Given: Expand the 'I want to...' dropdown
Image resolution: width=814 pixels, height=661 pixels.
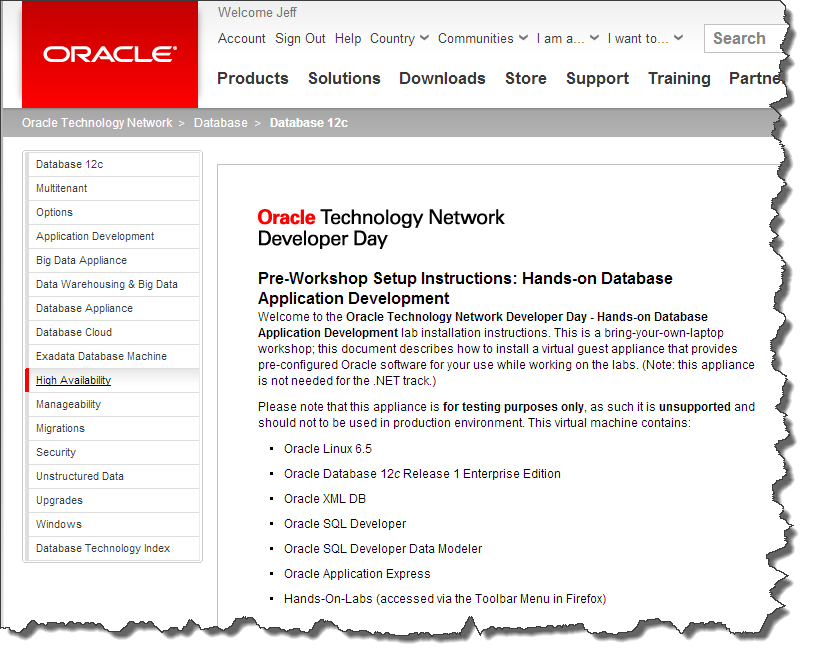Looking at the screenshot, I should pos(645,38).
